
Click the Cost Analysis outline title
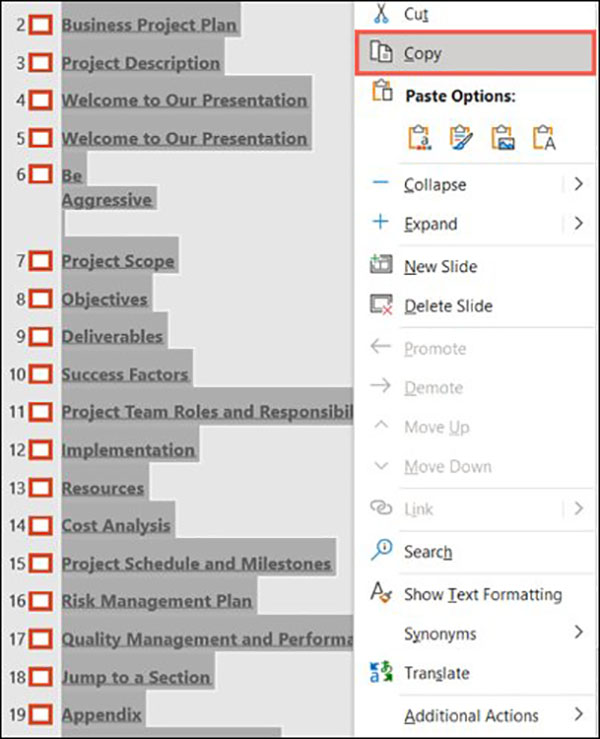point(116,525)
